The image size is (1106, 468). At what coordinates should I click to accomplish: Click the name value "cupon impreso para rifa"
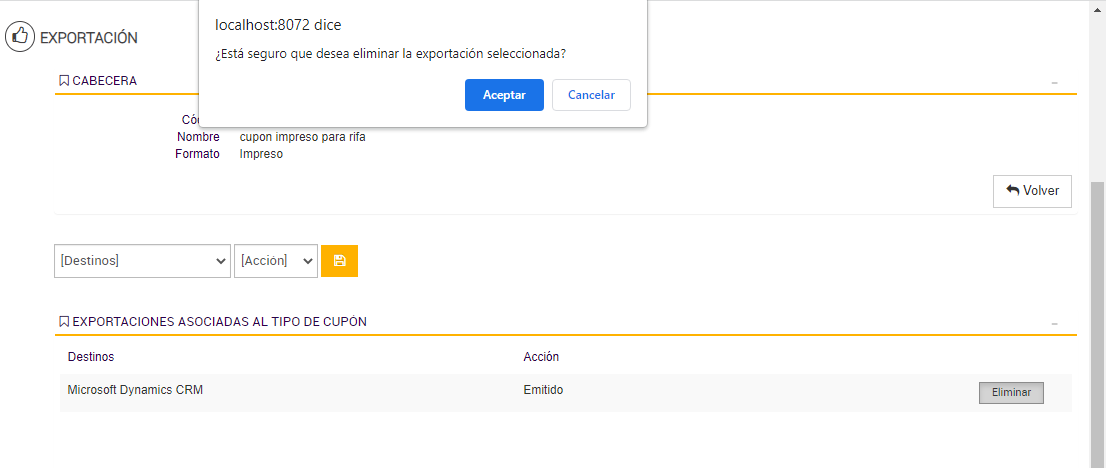tap(303, 137)
